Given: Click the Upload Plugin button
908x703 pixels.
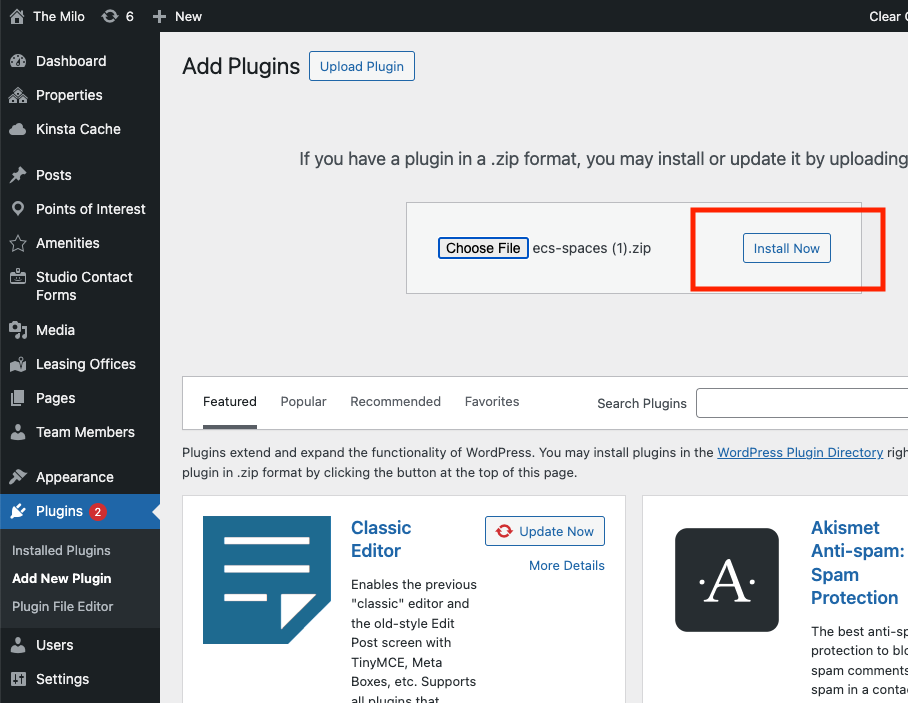Looking at the screenshot, I should 362,66.
